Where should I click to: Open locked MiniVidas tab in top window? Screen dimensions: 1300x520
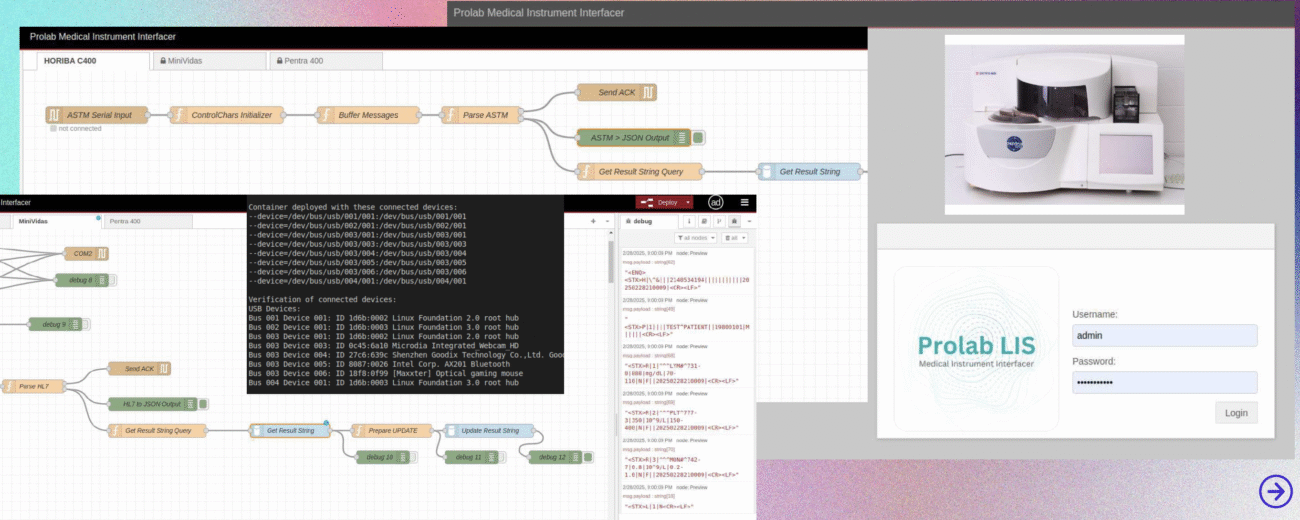pos(208,61)
